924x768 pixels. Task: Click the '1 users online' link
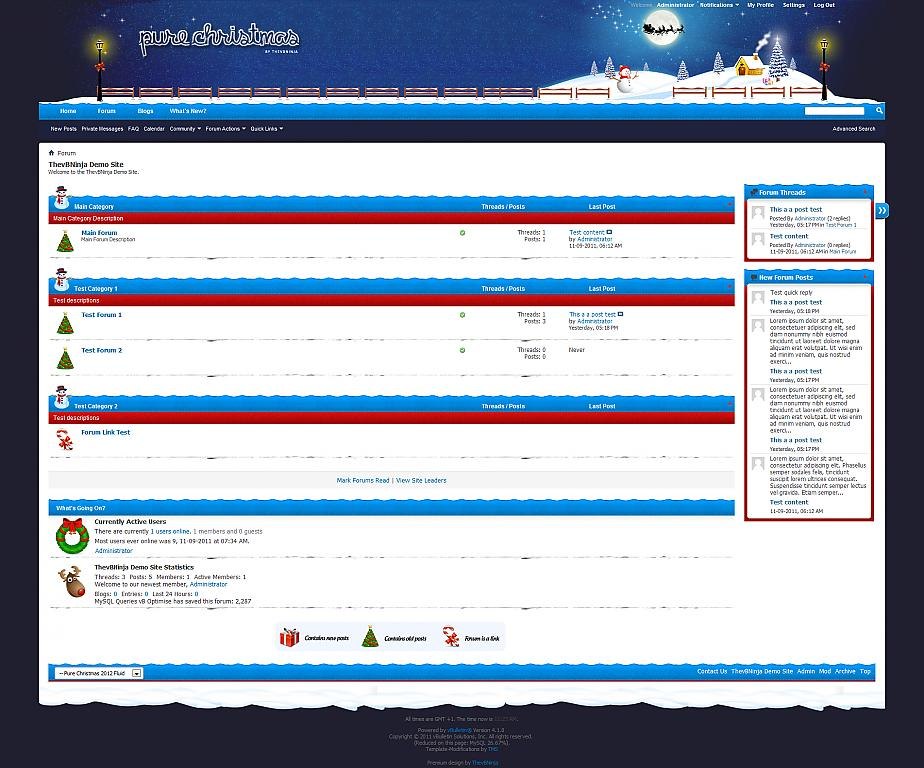click(x=170, y=531)
